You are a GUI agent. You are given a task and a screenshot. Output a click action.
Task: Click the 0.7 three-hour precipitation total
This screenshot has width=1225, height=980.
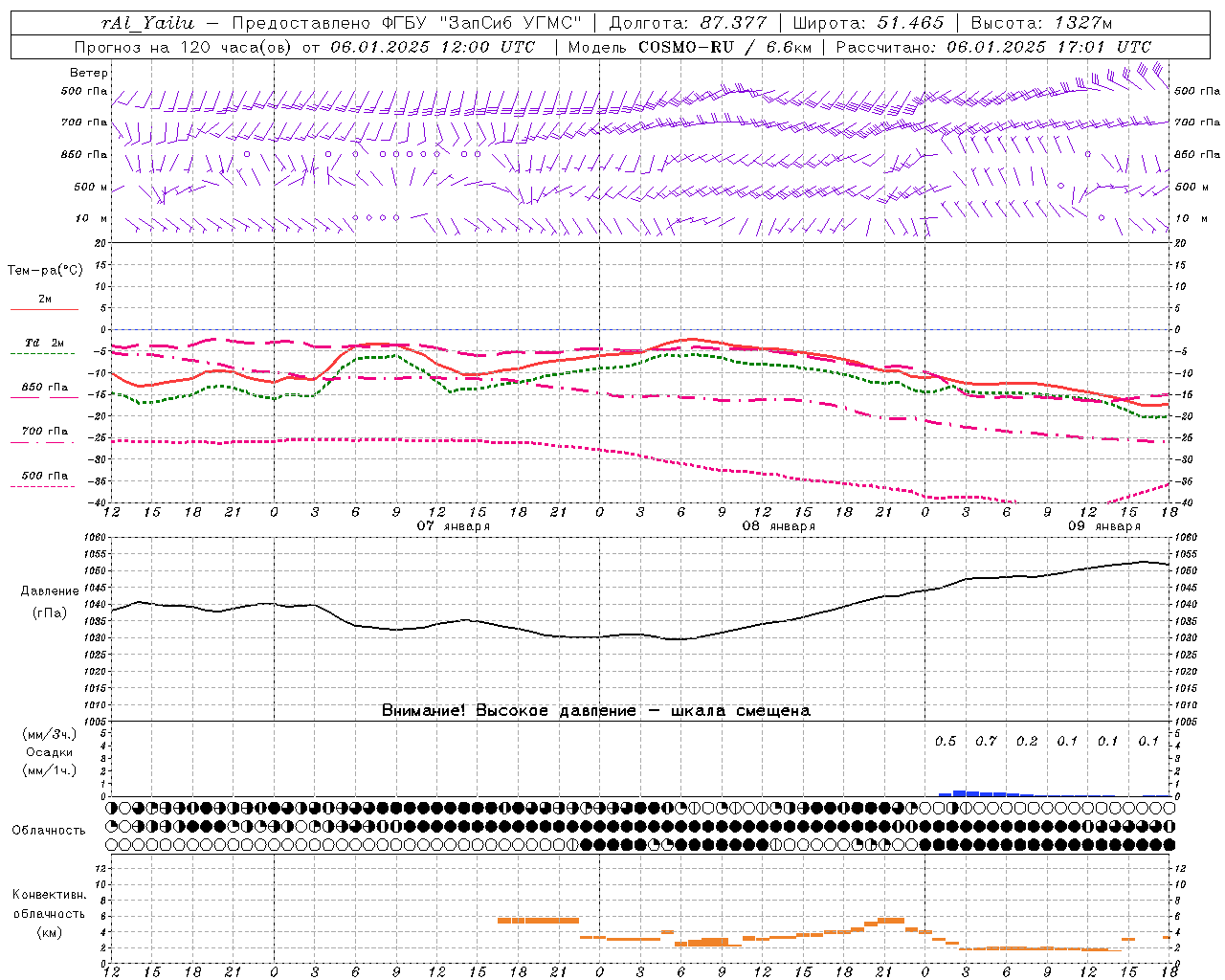coord(986,741)
